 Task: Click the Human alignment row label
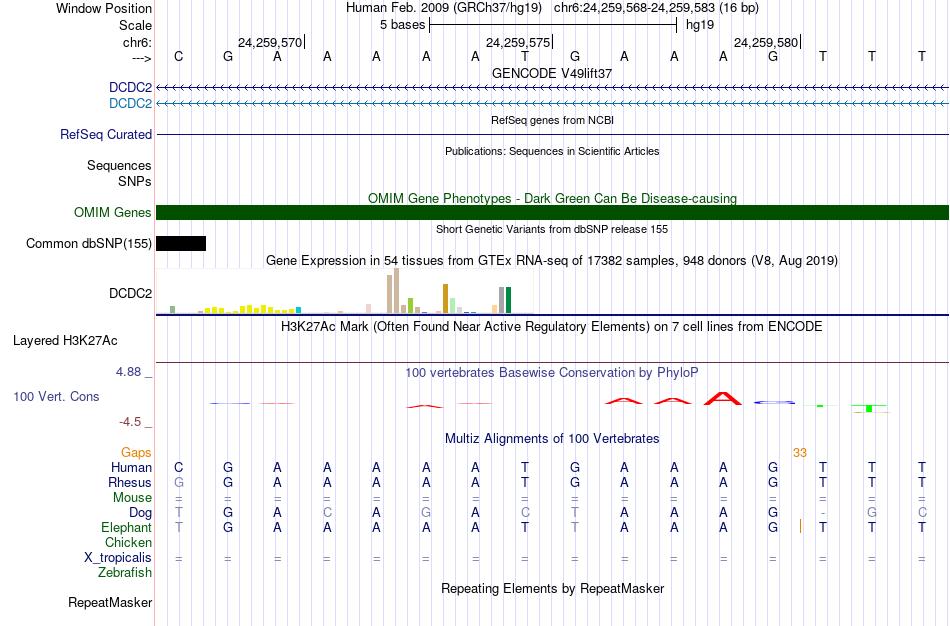click(x=131, y=467)
